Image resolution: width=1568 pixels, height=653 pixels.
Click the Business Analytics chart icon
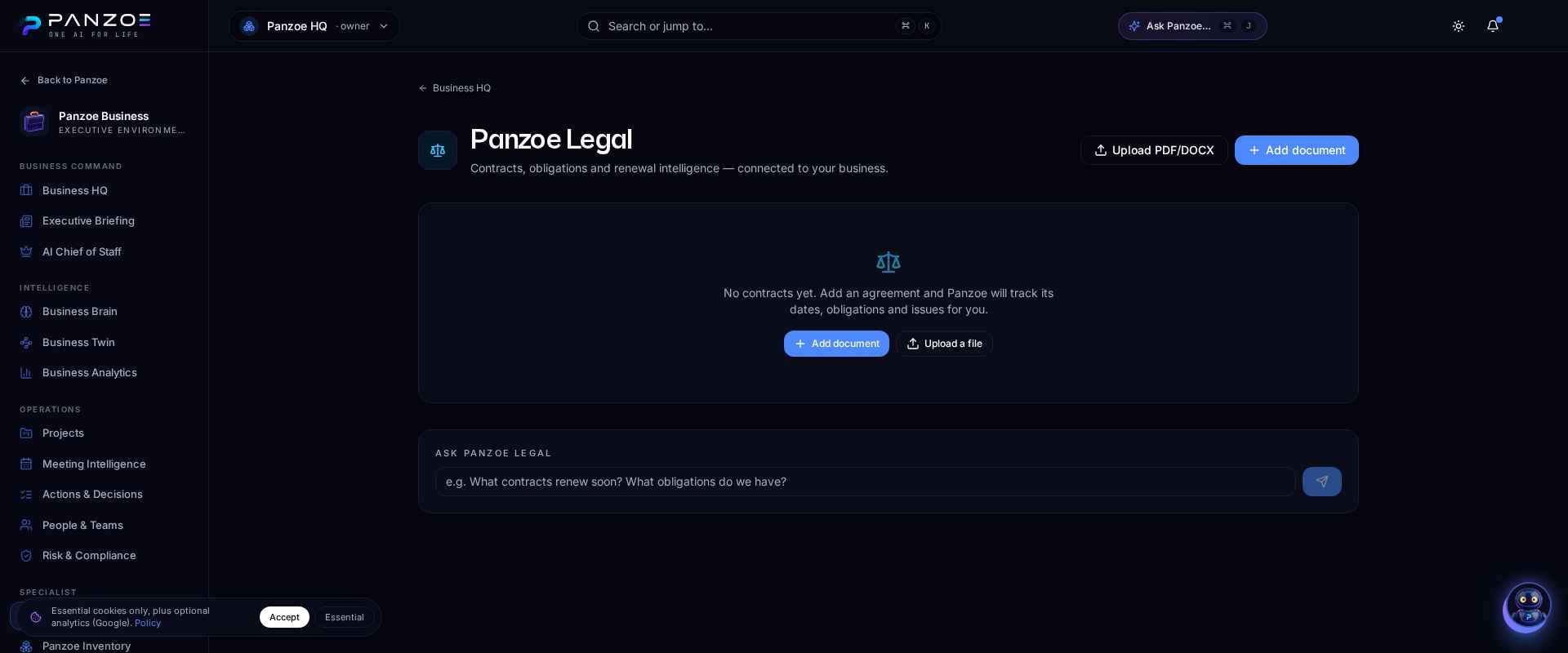pos(26,373)
